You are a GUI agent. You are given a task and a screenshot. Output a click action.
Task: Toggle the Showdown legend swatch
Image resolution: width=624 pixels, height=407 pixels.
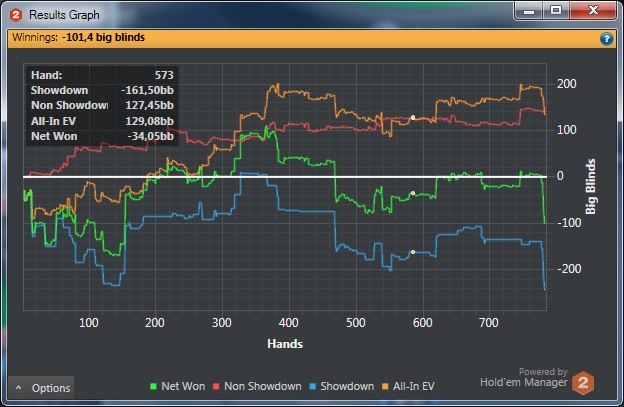pos(312,386)
